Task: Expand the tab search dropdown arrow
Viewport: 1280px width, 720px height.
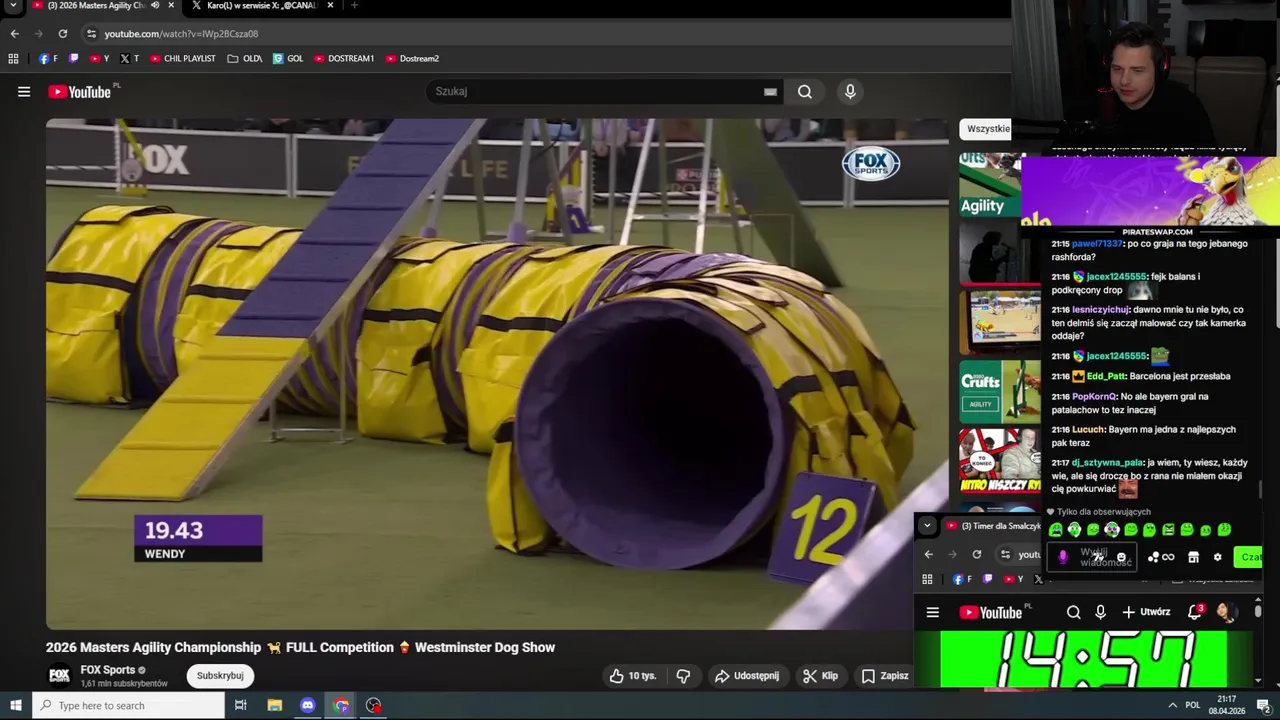Action: coord(13,6)
